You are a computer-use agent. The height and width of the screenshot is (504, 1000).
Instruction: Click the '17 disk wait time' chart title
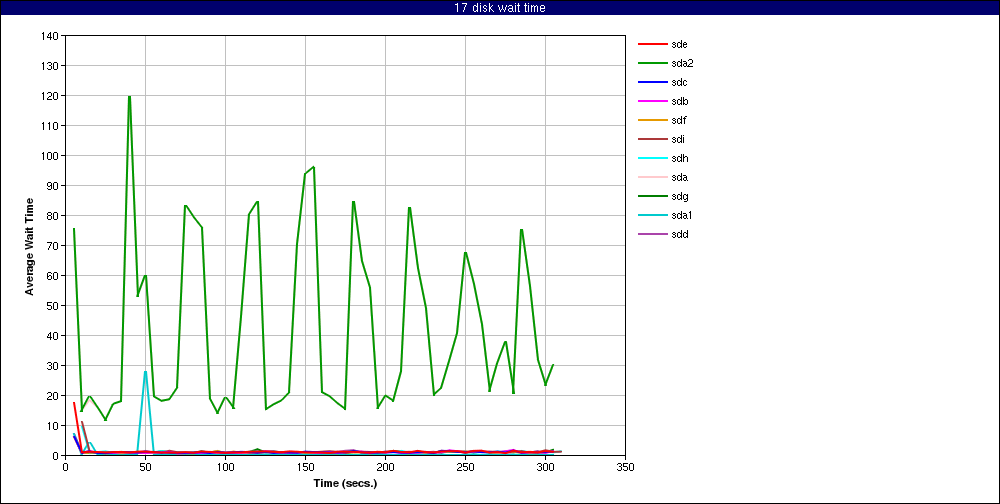(x=500, y=8)
